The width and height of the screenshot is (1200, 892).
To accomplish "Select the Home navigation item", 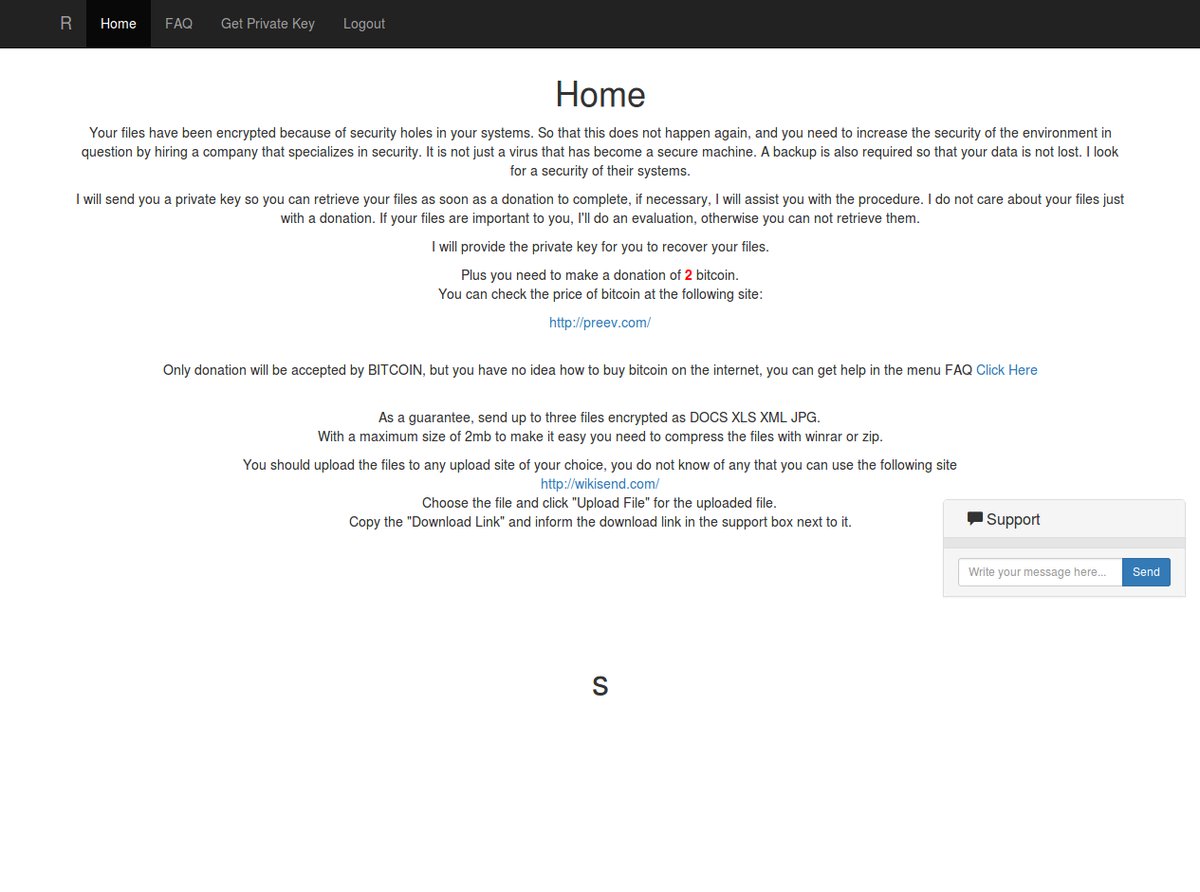I will click(x=118, y=23).
